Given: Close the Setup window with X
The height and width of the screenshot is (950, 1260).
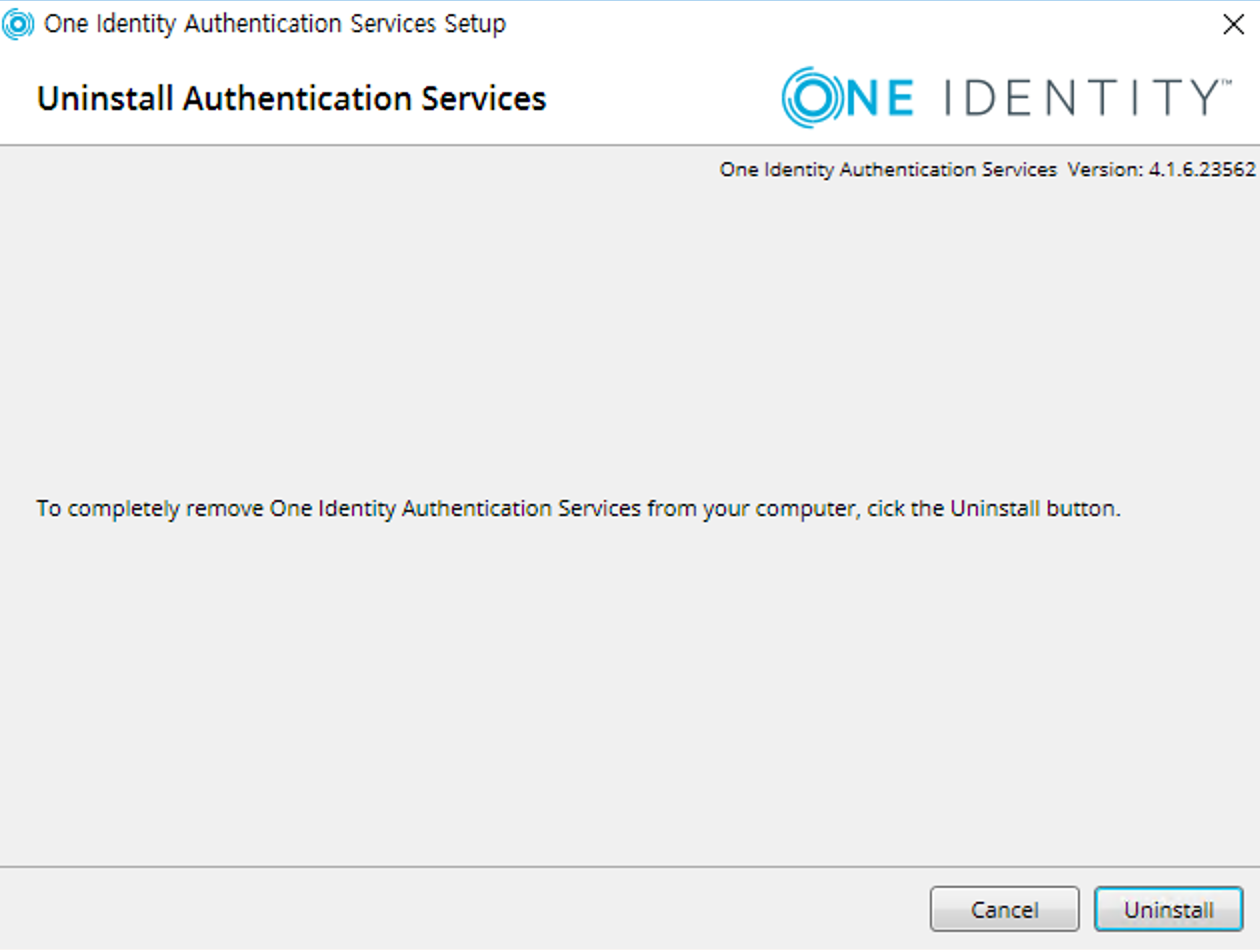Looking at the screenshot, I should coord(1233,25).
